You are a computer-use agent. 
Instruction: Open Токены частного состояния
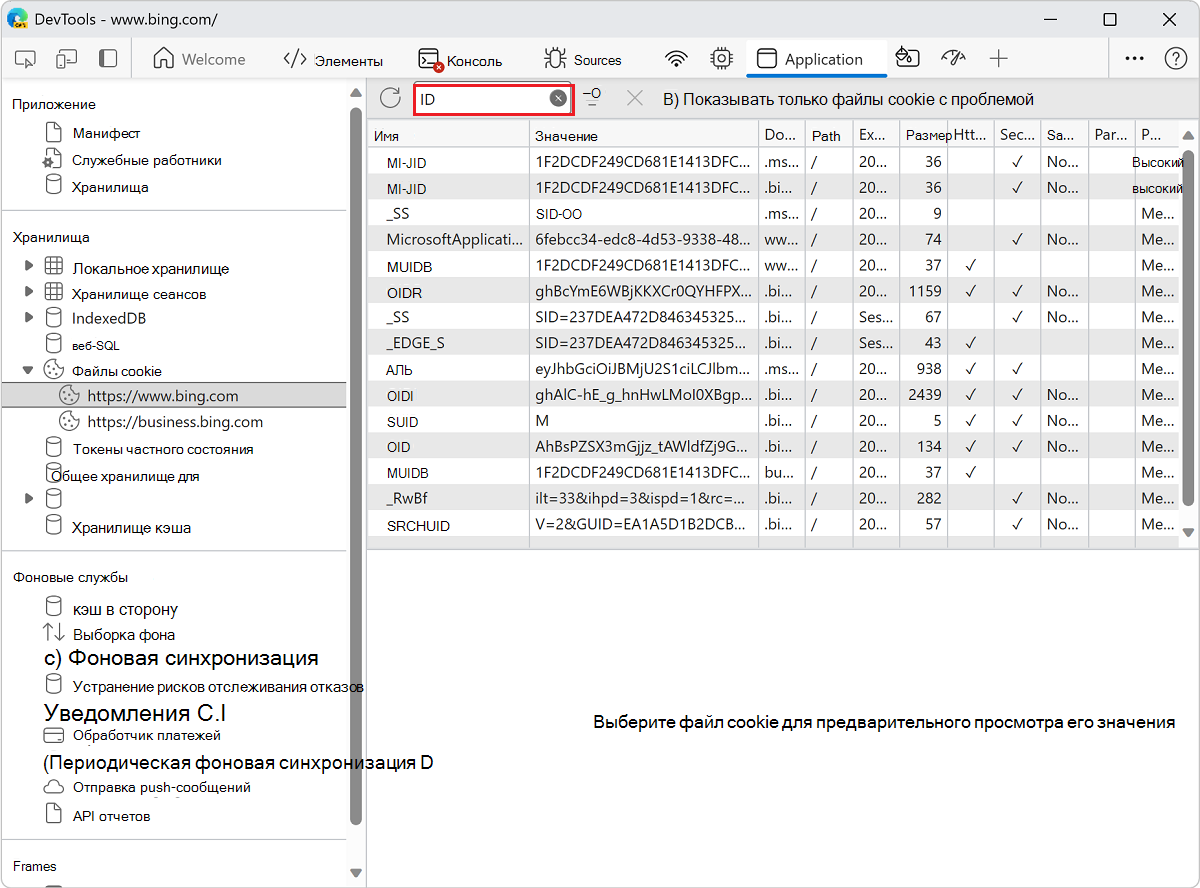pos(162,449)
